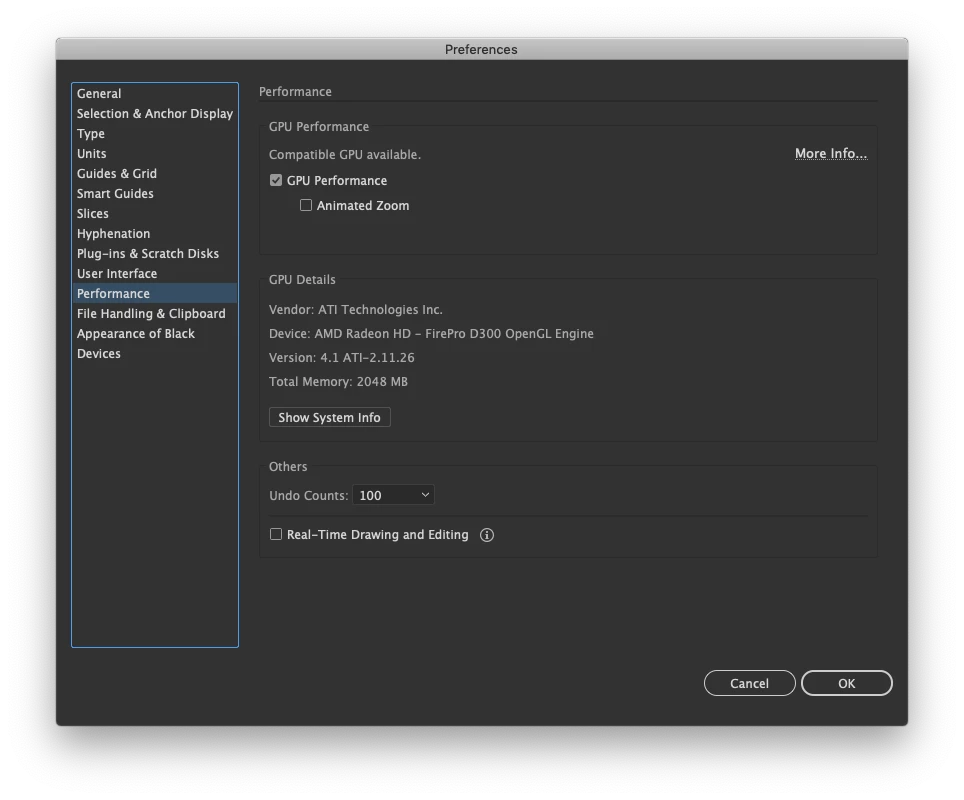964x800 pixels.
Task: Open the General preferences section
Action: [155, 93]
